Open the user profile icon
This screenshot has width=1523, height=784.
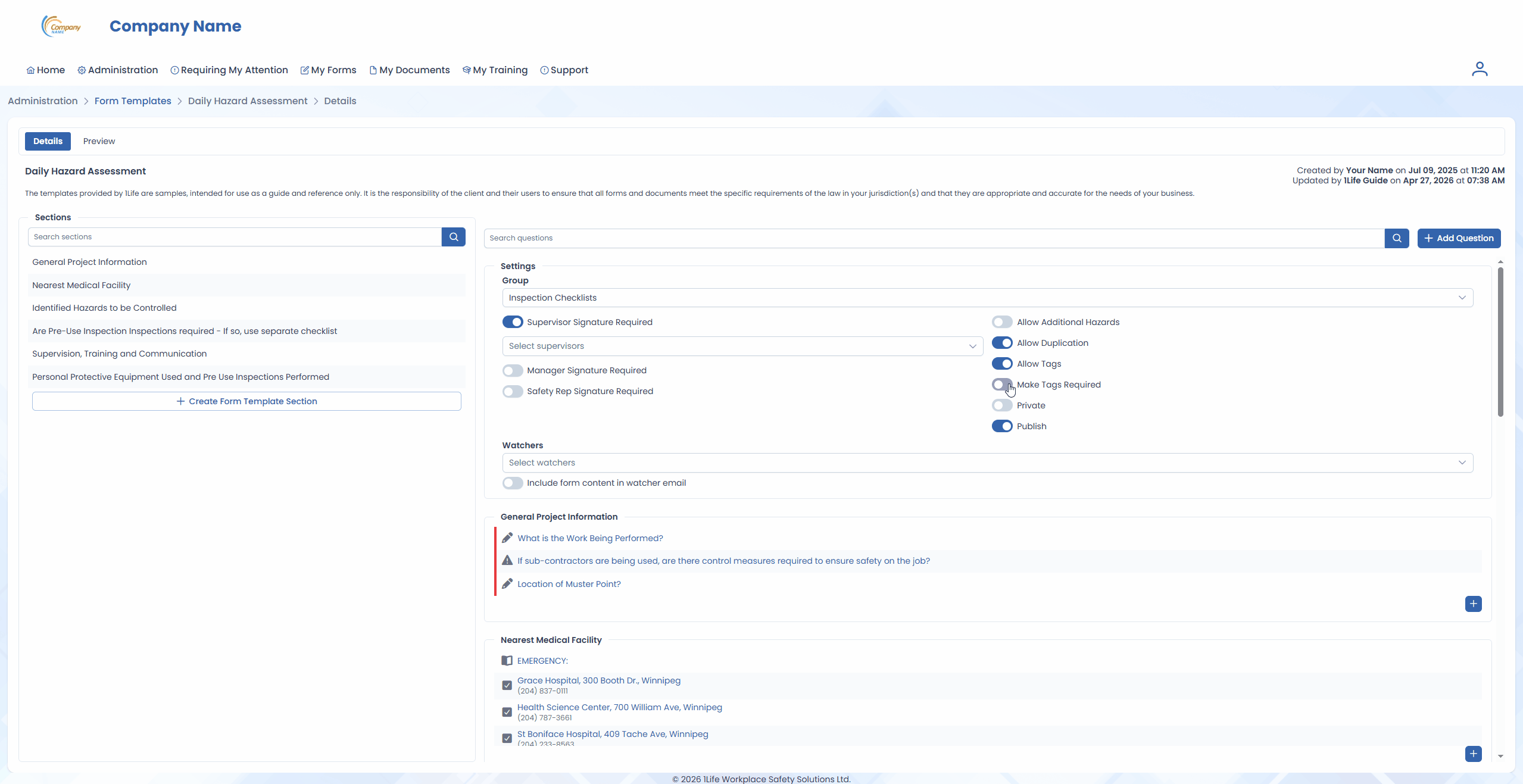tap(1480, 69)
